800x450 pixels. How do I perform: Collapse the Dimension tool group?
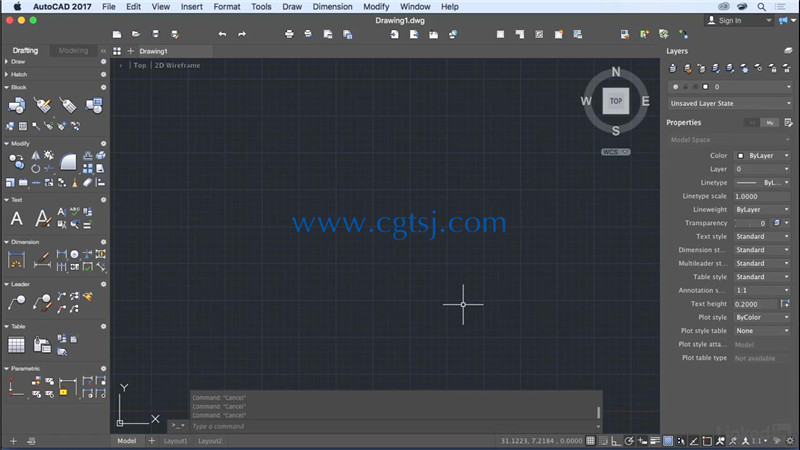(6, 242)
